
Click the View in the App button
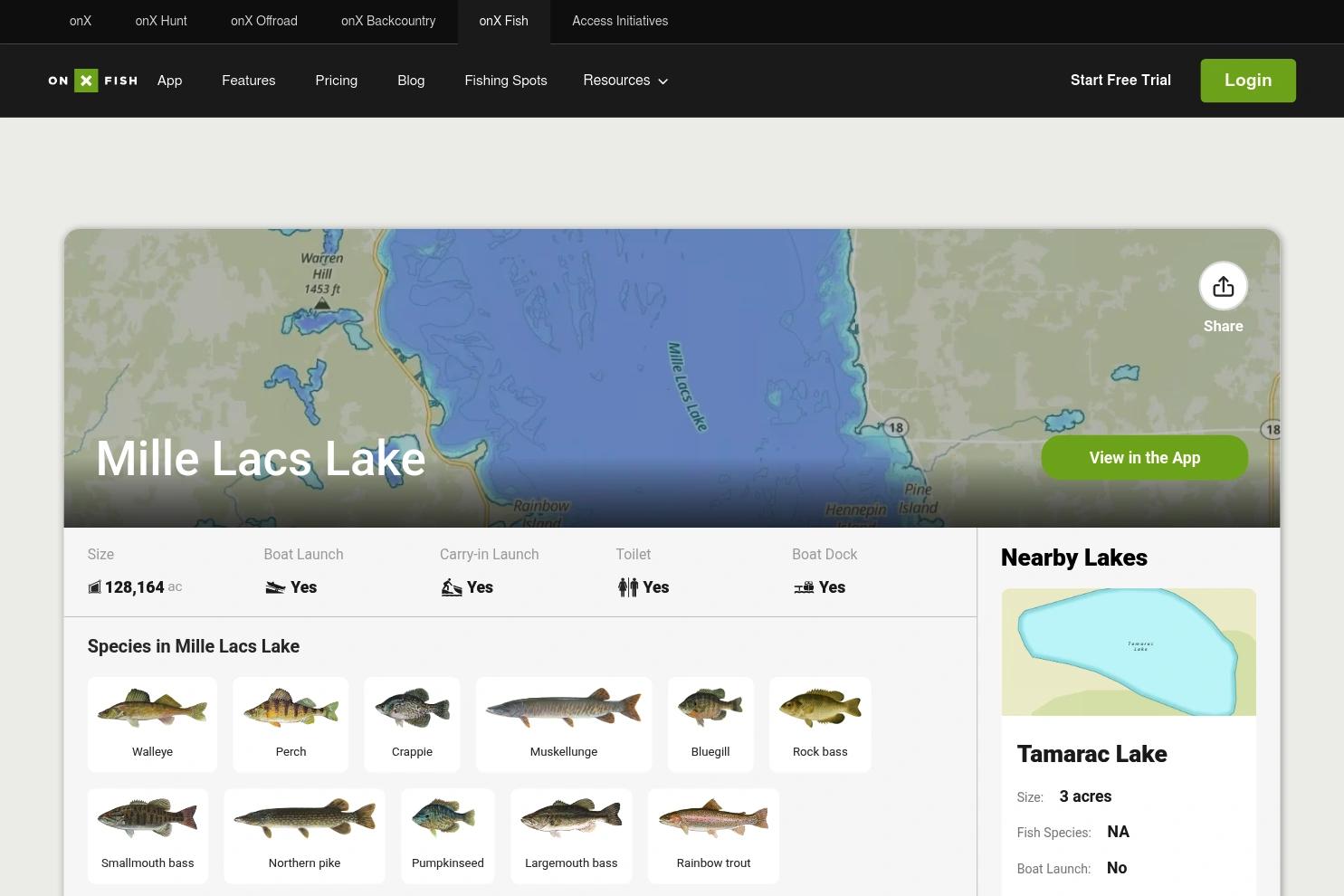coord(1145,458)
